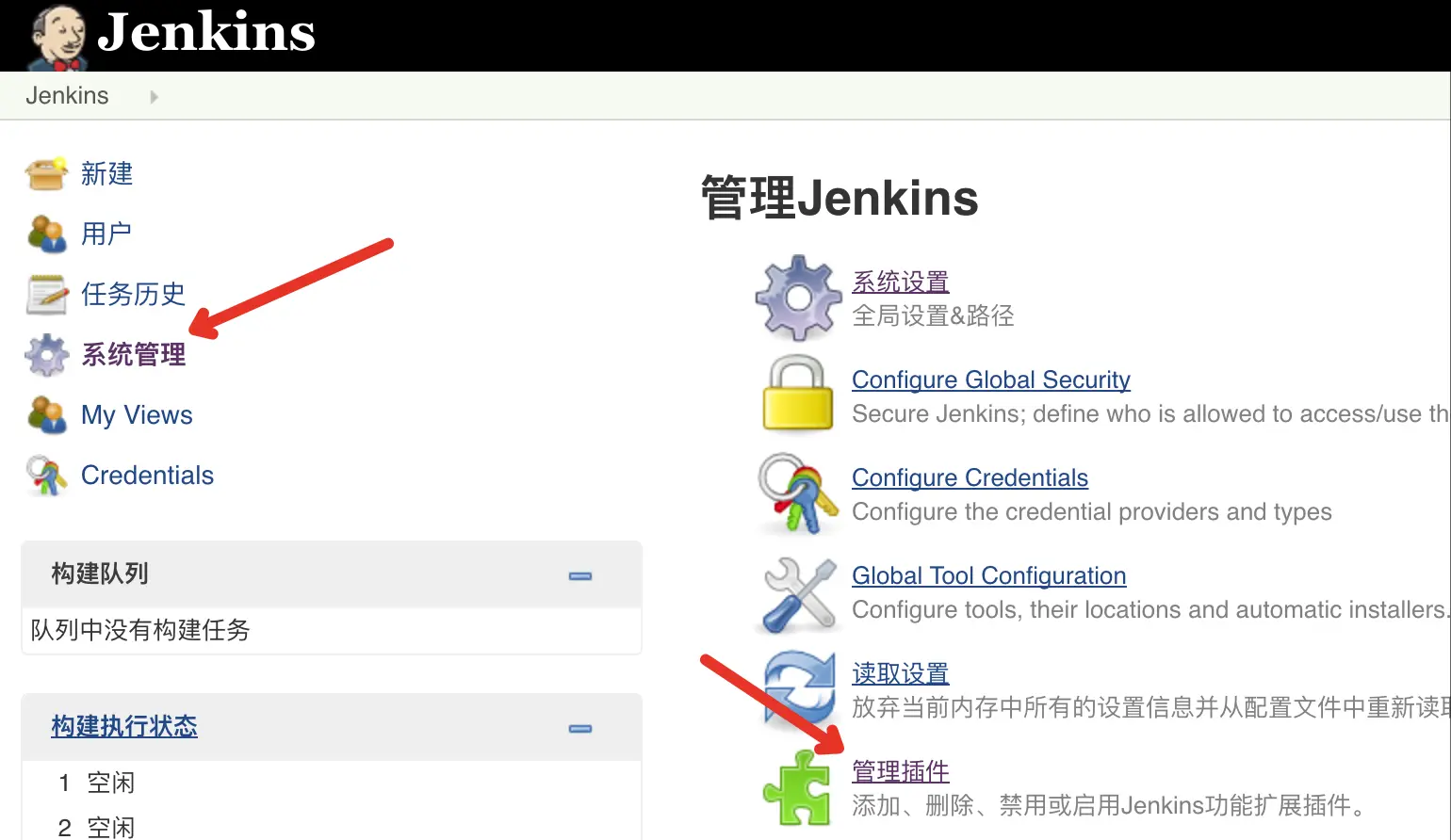Select description starting with Configure tools

[x=1149, y=609]
